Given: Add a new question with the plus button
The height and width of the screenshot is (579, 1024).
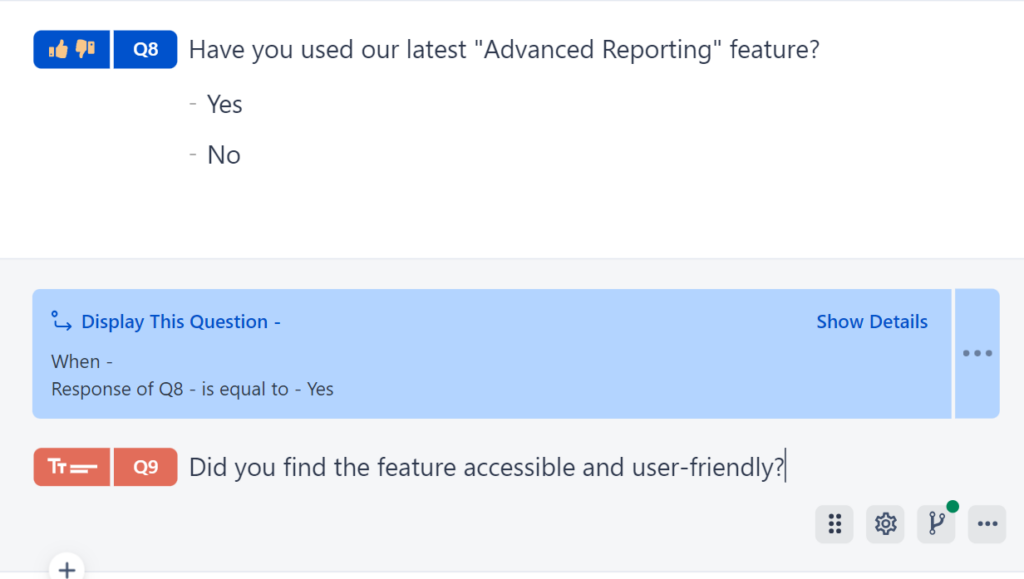Looking at the screenshot, I should click(66, 569).
